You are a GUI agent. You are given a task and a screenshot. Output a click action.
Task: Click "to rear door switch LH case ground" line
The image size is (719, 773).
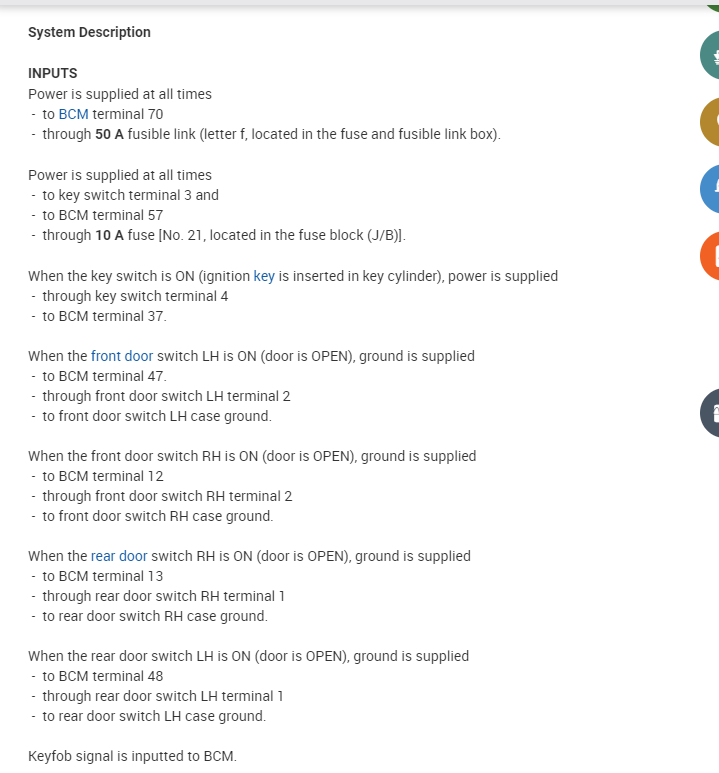154,716
